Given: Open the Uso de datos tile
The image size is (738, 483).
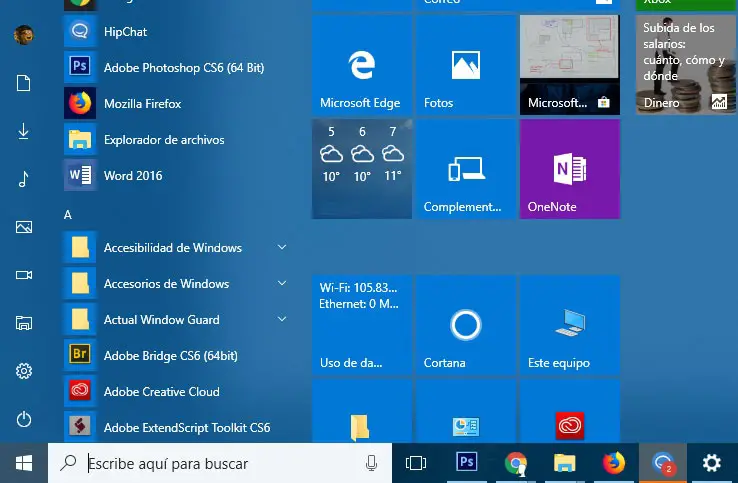Looking at the screenshot, I should 361,325.
